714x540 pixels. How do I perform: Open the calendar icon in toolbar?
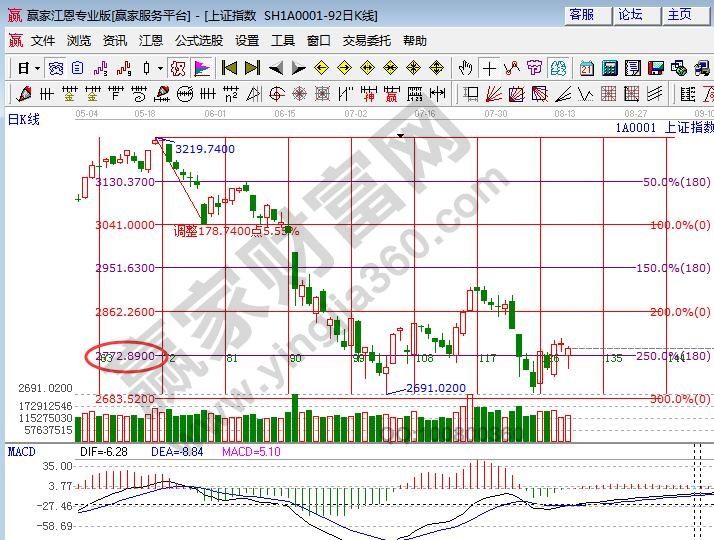585,68
